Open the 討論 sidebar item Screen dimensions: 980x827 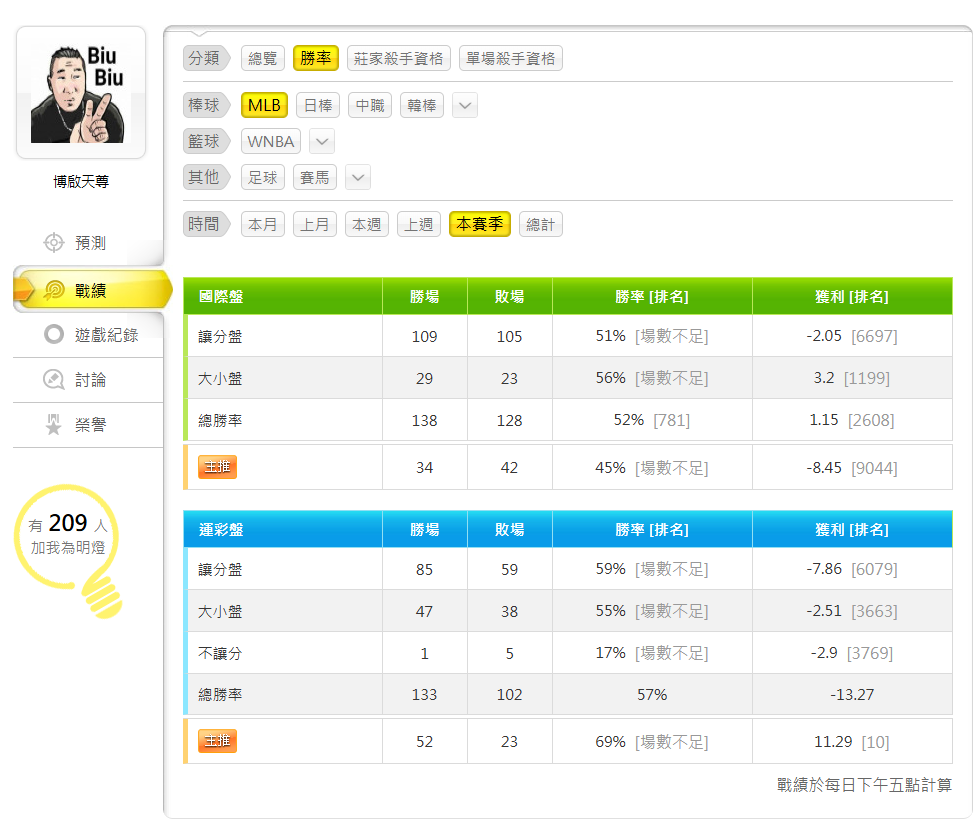[88, 380]
